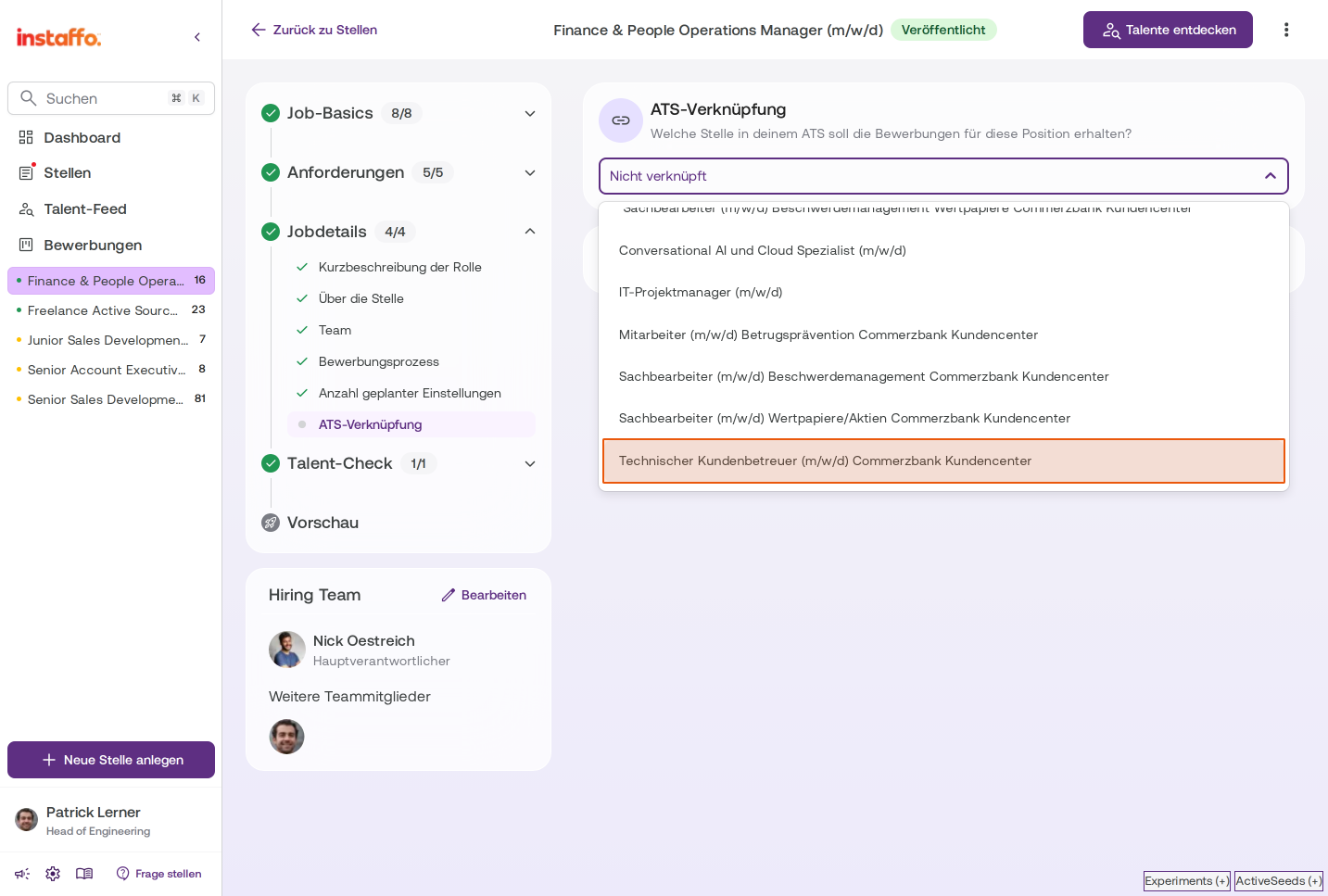1328x896 pixels.
Task: Open the documentation book icon
Action: point(84,874)
